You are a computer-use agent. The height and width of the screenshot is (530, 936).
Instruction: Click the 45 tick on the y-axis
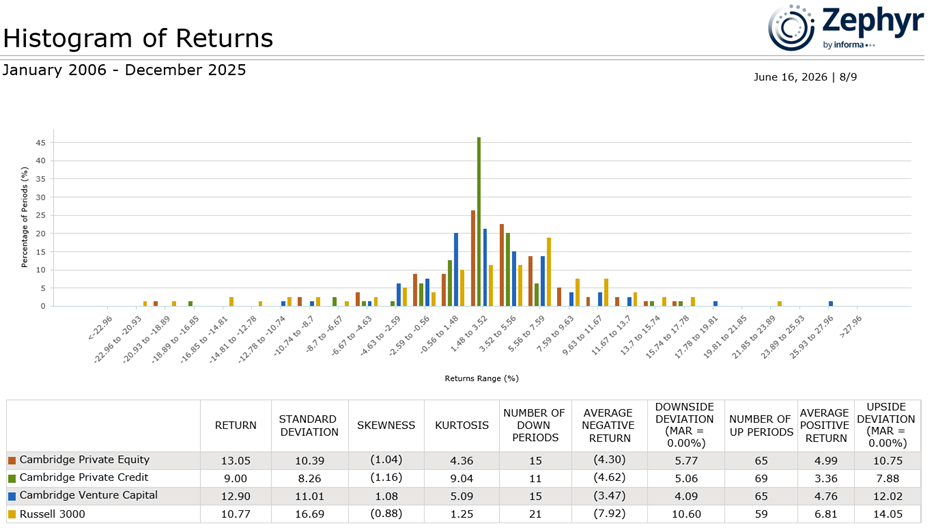40,143
